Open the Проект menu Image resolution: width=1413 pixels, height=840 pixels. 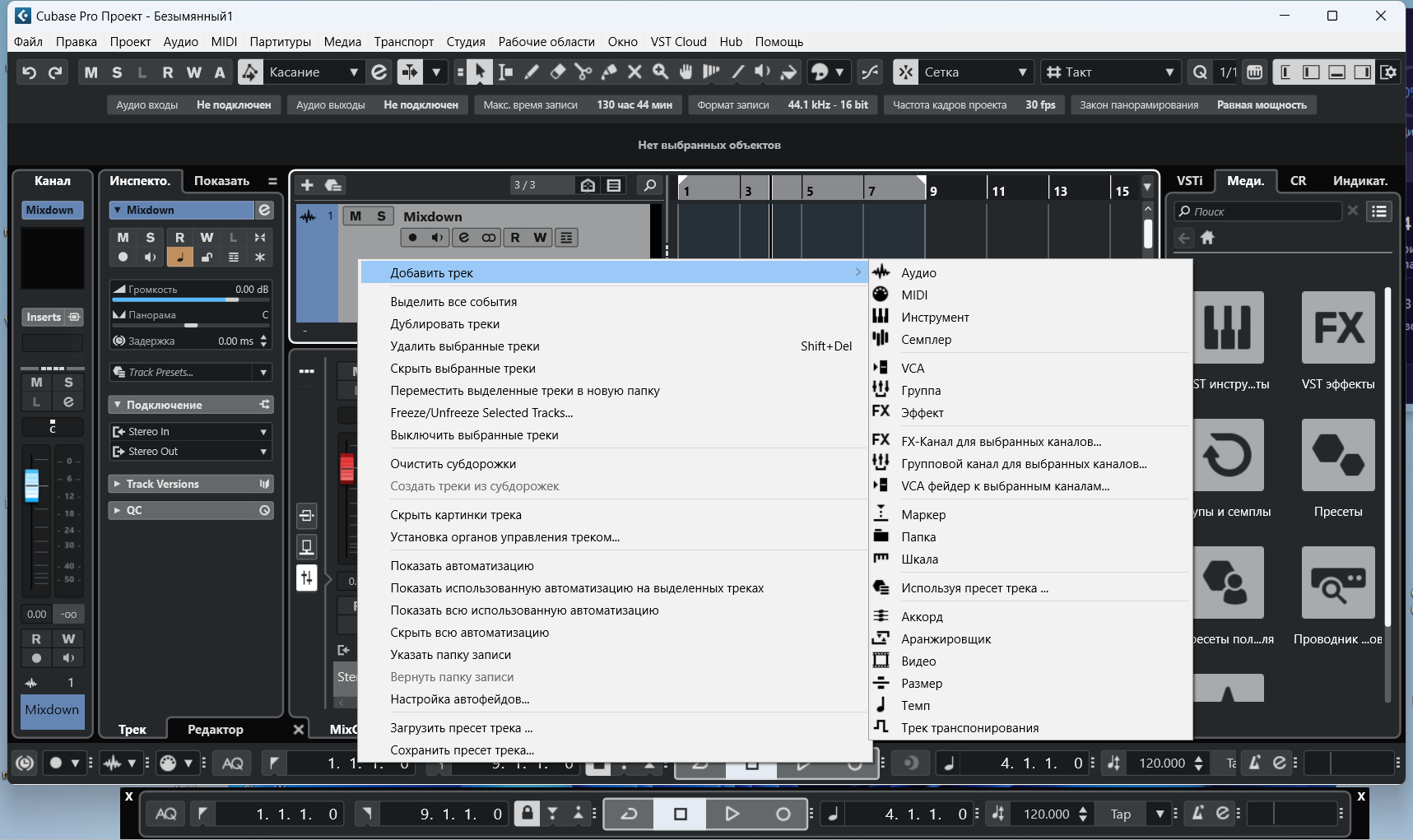[130, 41]
